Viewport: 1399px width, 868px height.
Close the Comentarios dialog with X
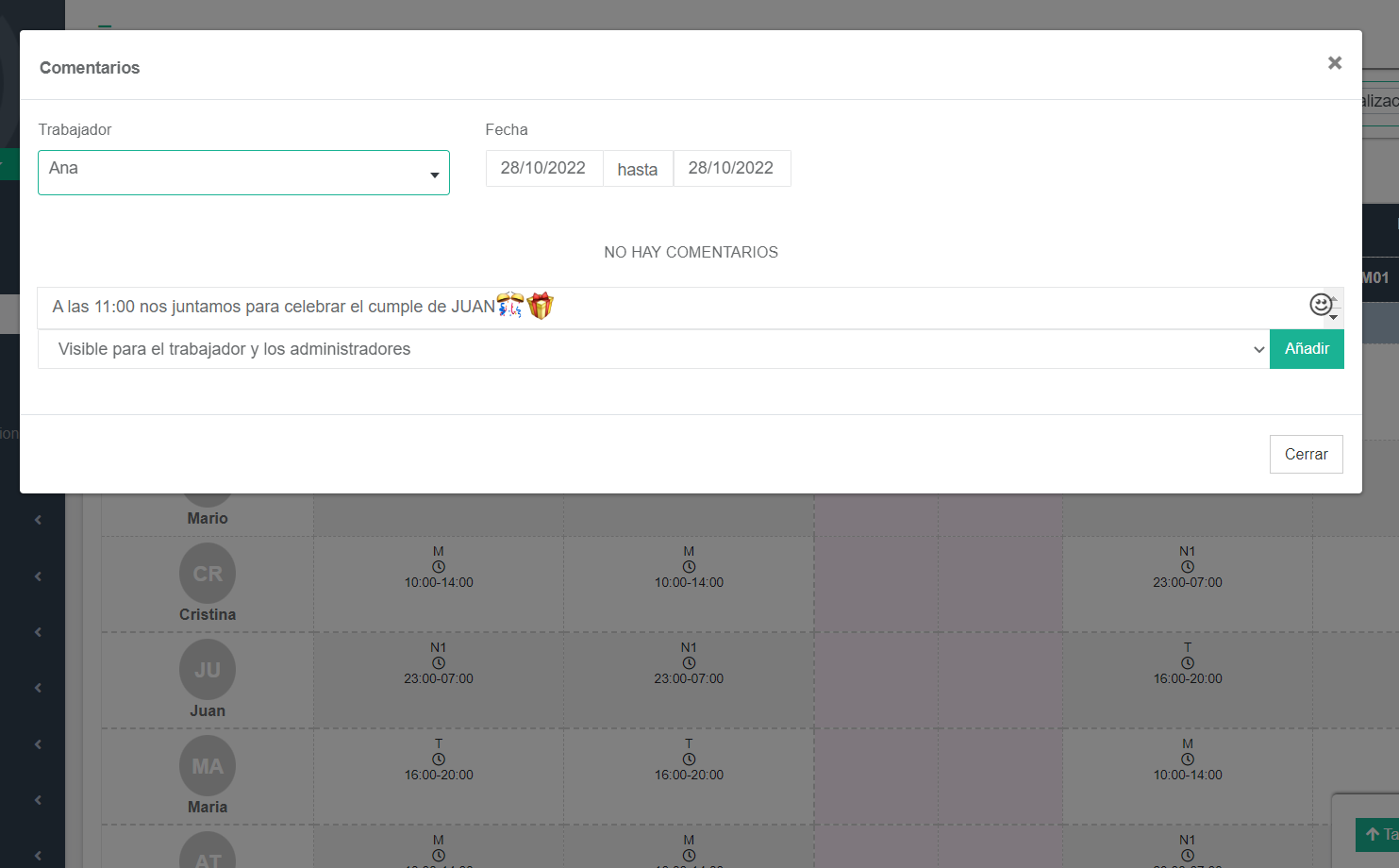point(1334,63)
